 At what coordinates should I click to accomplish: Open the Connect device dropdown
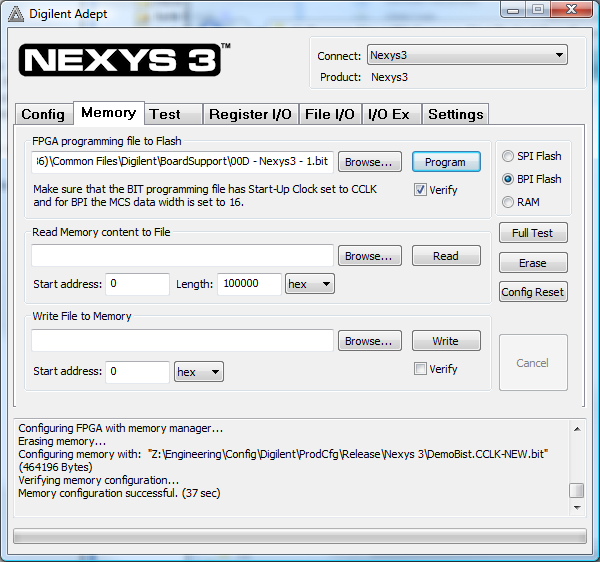(467, 55)
